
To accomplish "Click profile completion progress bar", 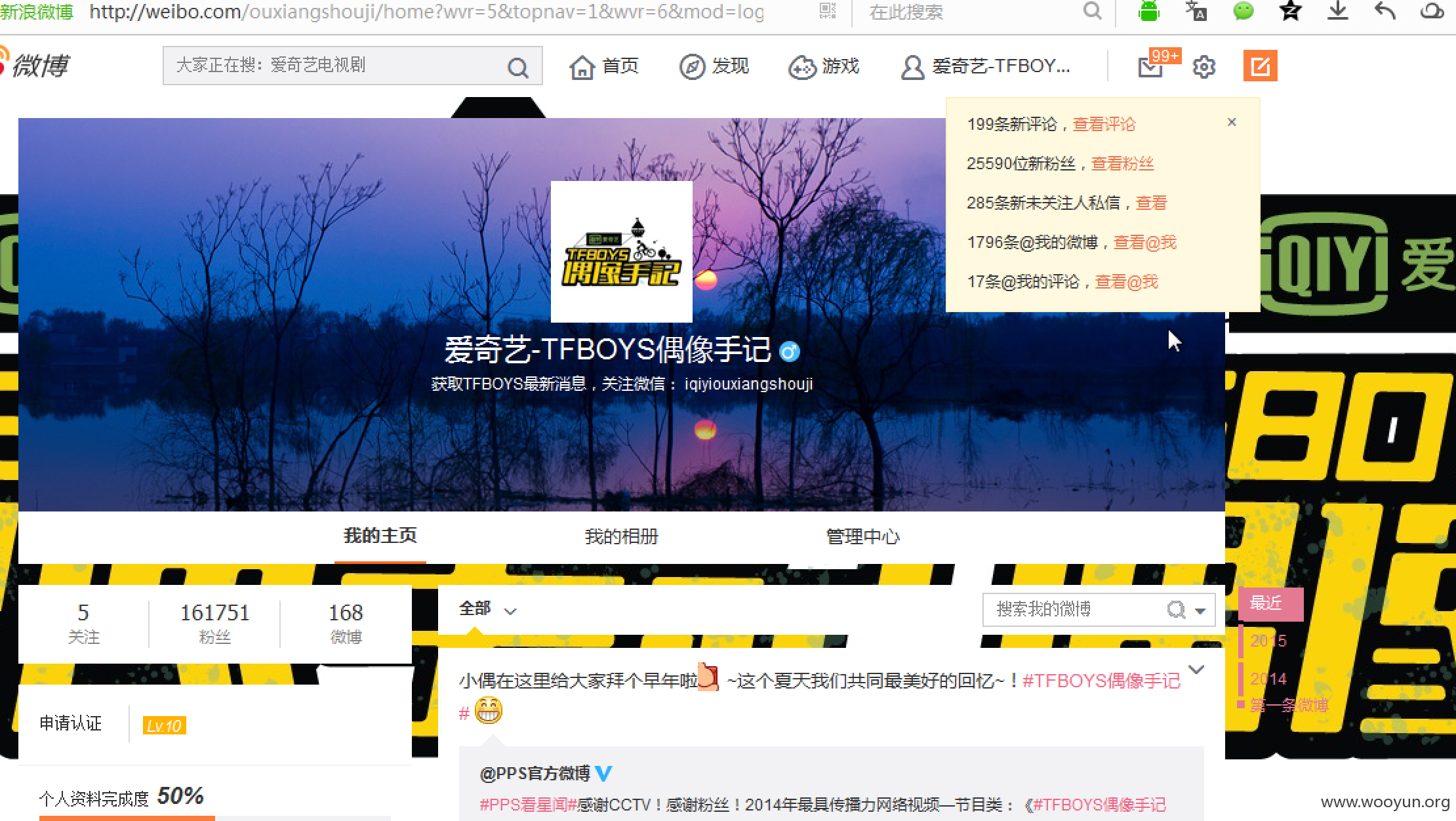I will [x=214, y=818].
